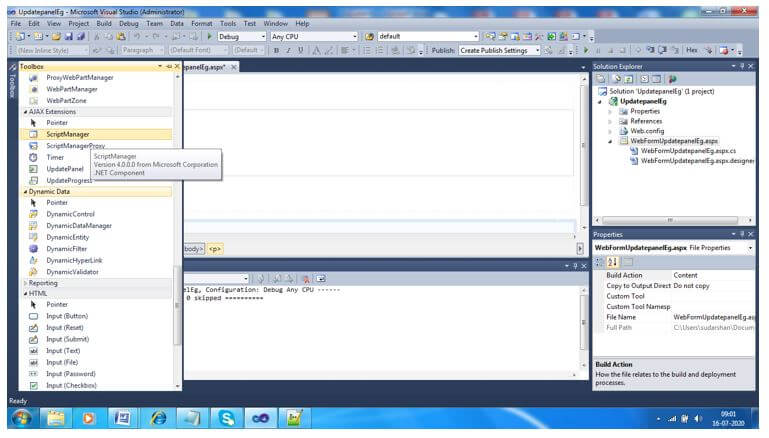
Task: Click the Paste toolbar icon
Action: click(x=121, y=36)
